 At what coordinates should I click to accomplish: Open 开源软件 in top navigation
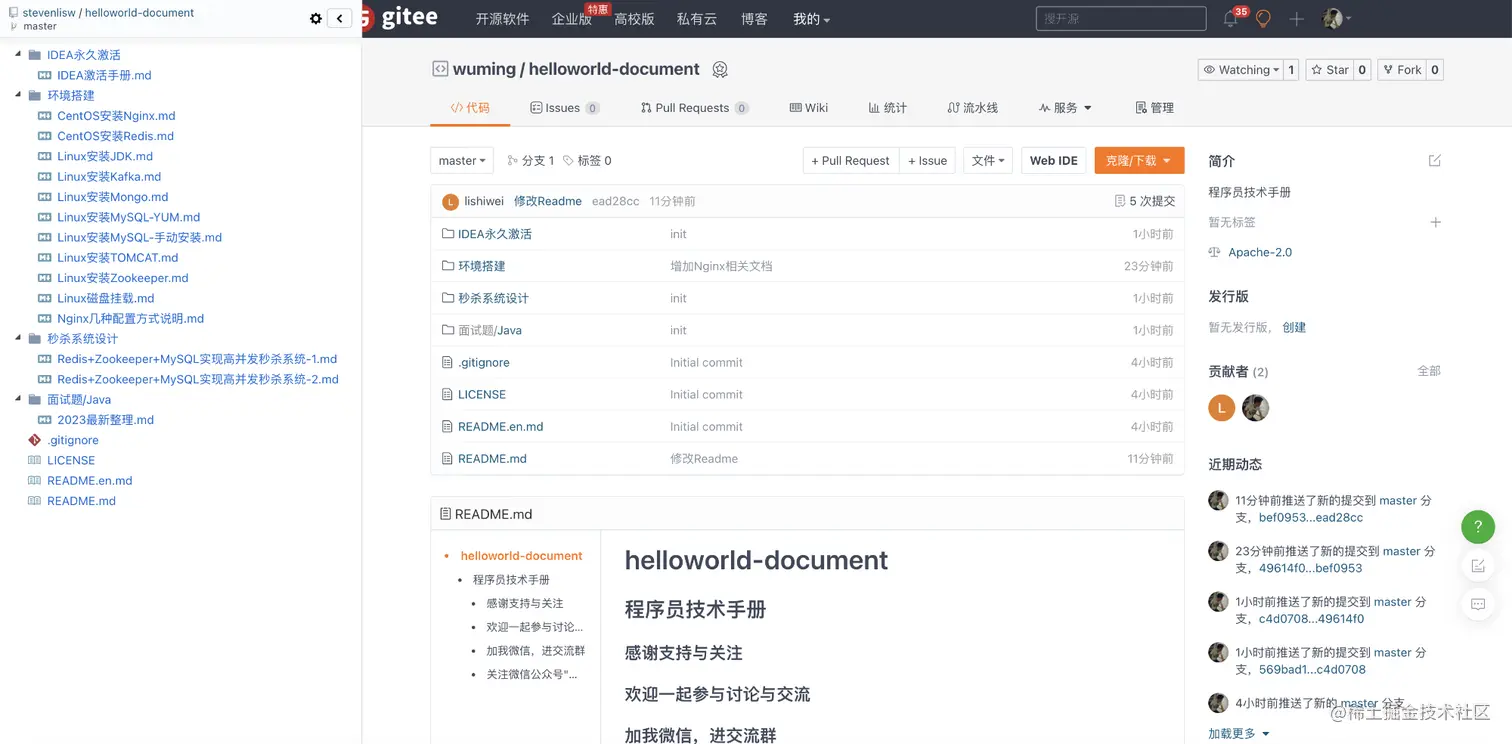(x=502, y=19)
